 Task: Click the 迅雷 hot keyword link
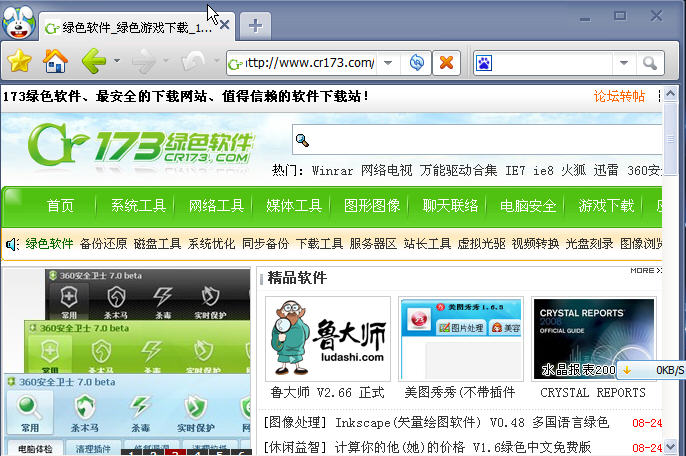[x=606, y=171]
